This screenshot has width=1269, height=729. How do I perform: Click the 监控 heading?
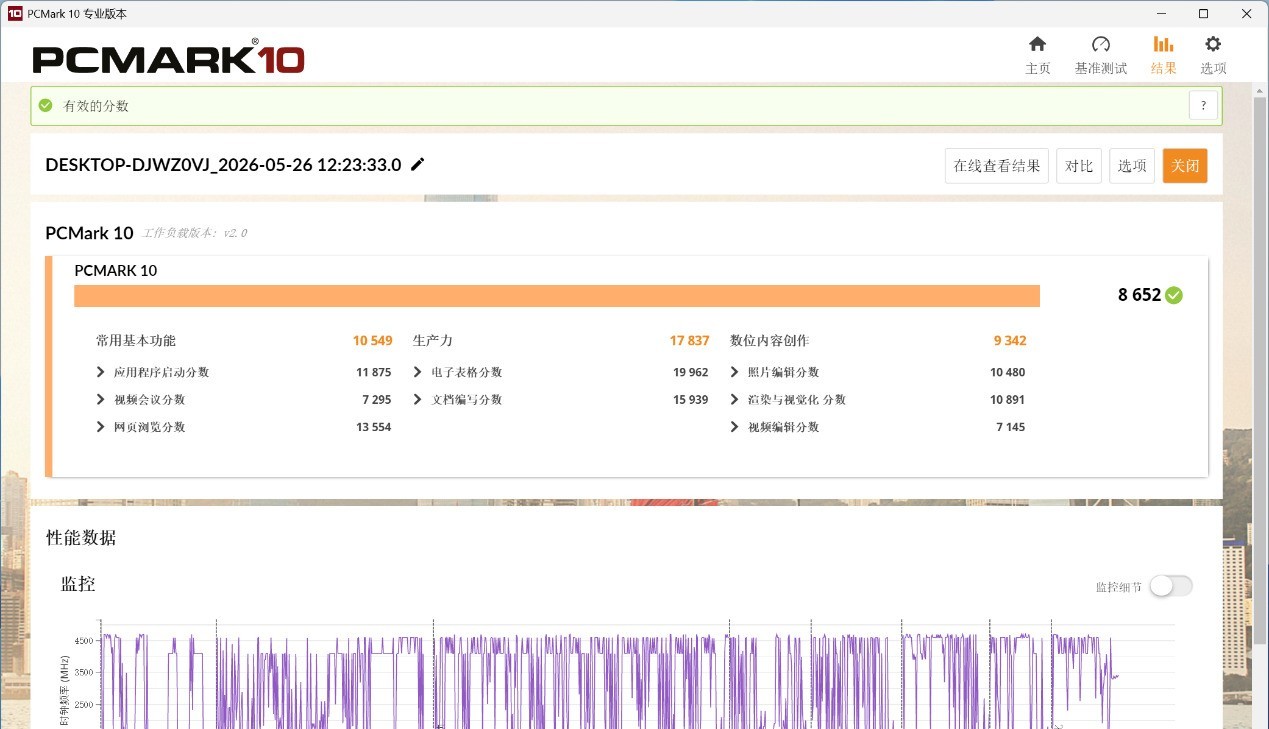point(78,584)
